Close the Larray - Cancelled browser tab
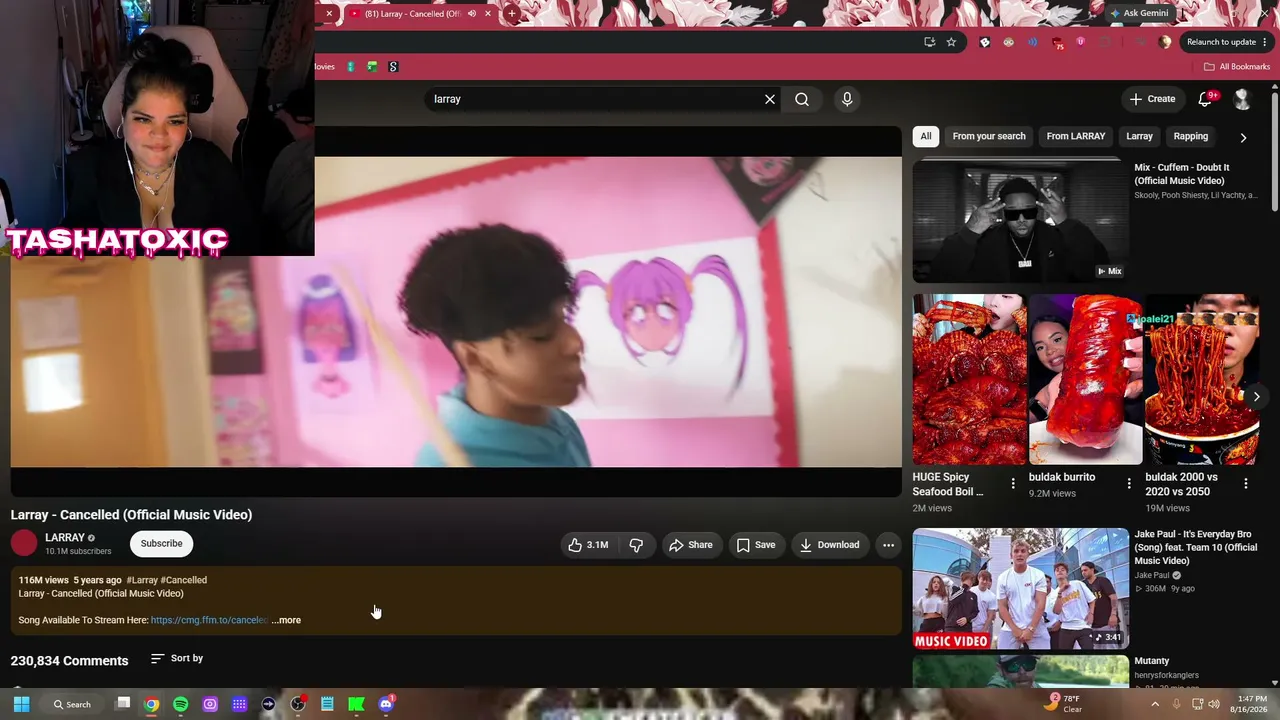 click(488, 14)
